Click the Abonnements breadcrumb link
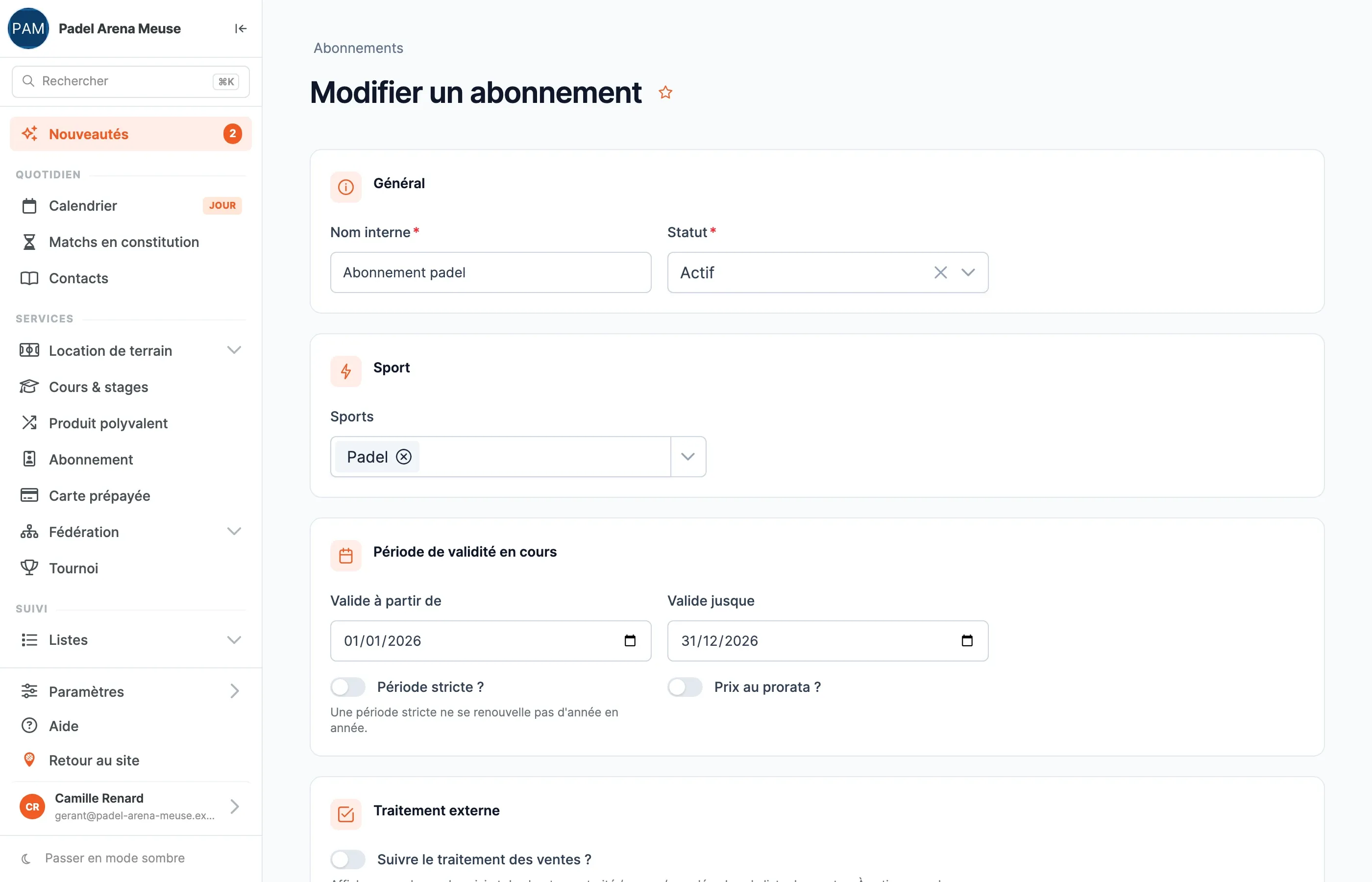This screenshot has width=1372, height=882. click(358, 48)
